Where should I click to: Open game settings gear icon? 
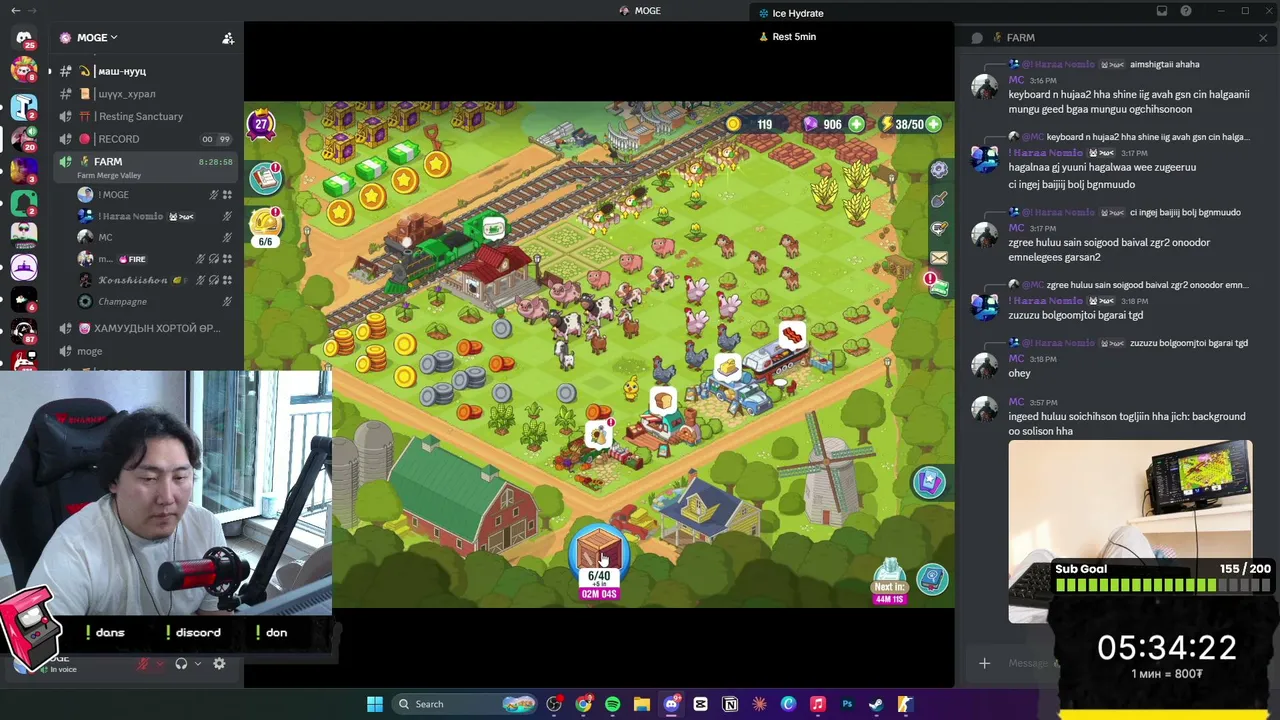[939, 170]
